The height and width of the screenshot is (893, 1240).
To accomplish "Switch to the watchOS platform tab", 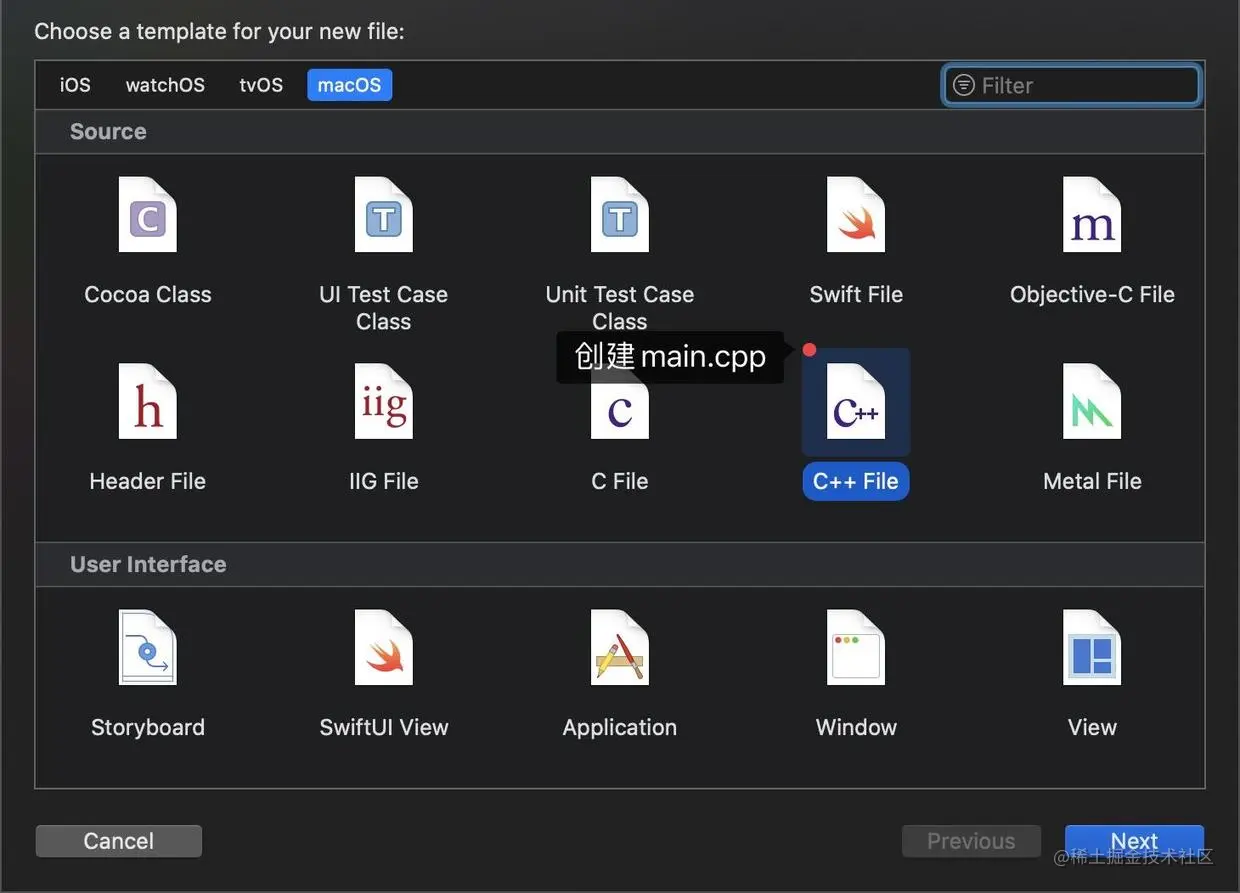I will coord(165,85).
